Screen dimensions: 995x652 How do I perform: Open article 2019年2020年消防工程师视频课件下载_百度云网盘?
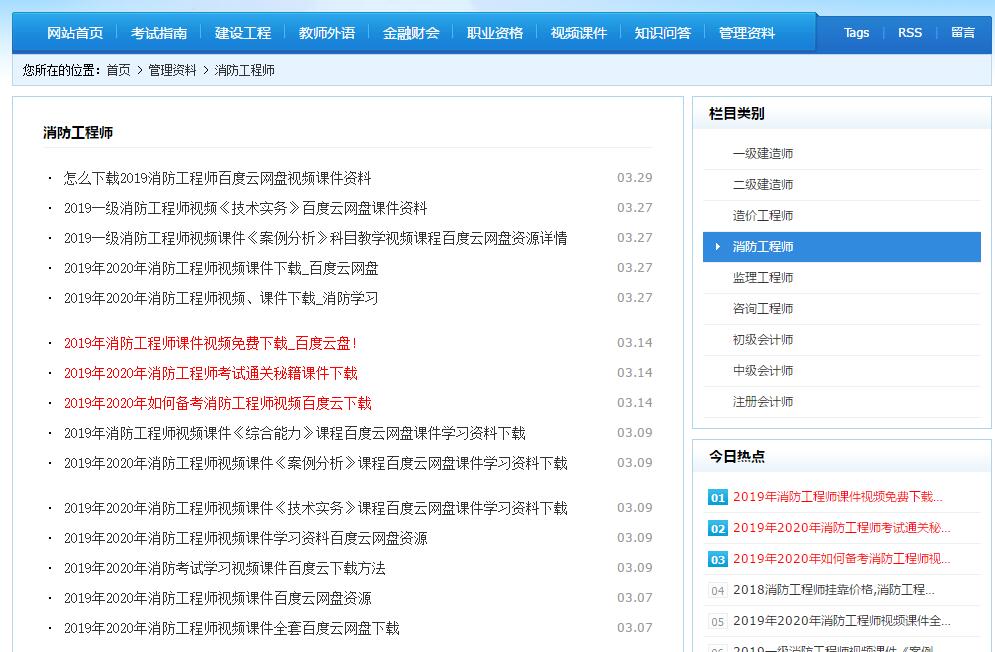221,269
